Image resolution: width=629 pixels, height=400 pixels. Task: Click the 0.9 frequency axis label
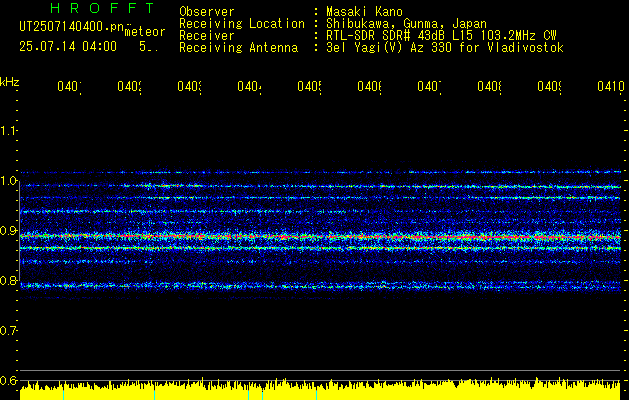tap(9, 231)
